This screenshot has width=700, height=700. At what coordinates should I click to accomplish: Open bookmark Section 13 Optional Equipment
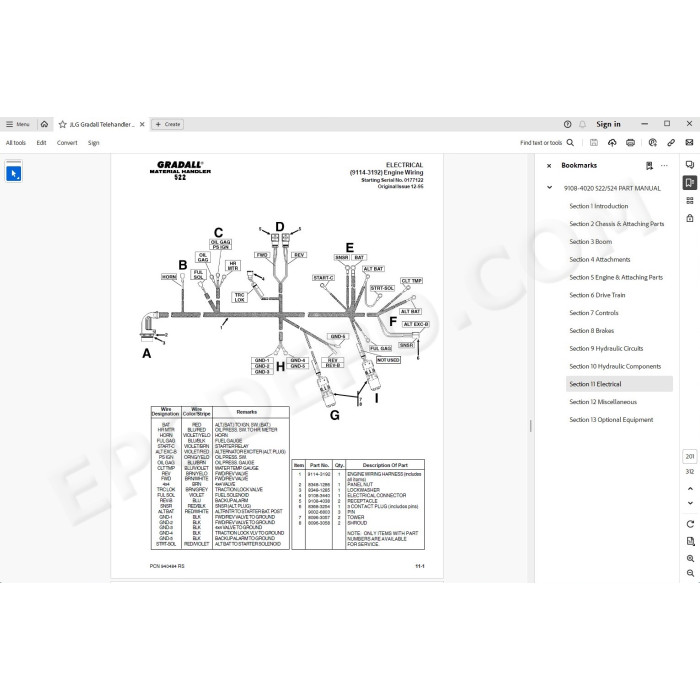[611, 420]
